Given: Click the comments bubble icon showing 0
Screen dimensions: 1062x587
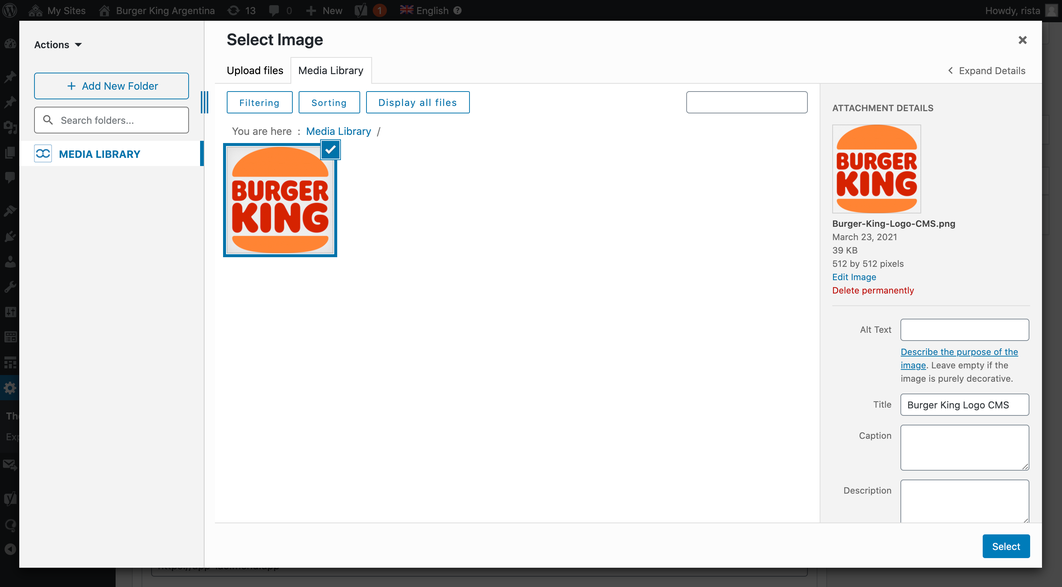Looking at the screenshot, I should 280,10.
